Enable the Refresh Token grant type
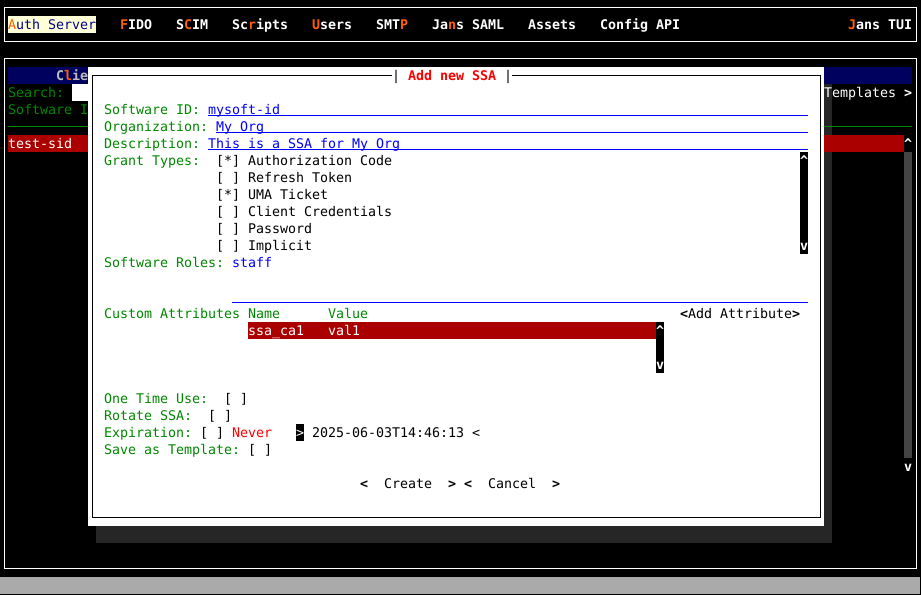Viewport: 921px width, 595px height. (x=229, y=178)
